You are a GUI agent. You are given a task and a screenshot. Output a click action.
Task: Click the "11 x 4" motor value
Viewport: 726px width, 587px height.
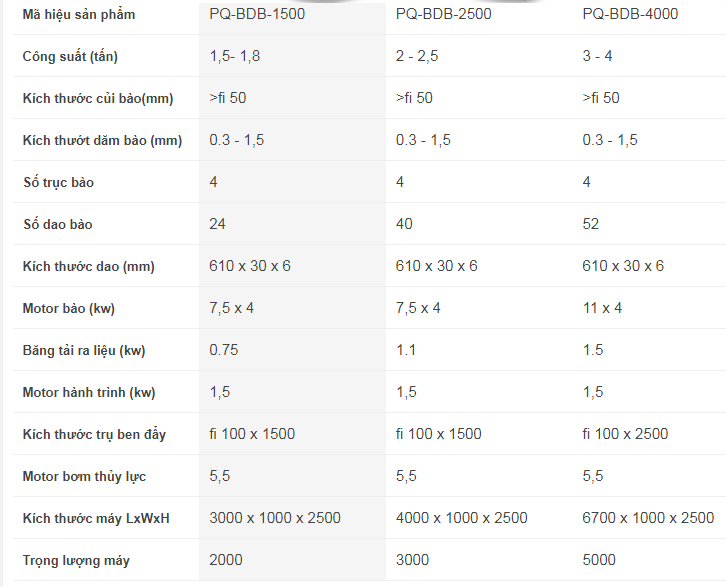(x=602, y=308)
